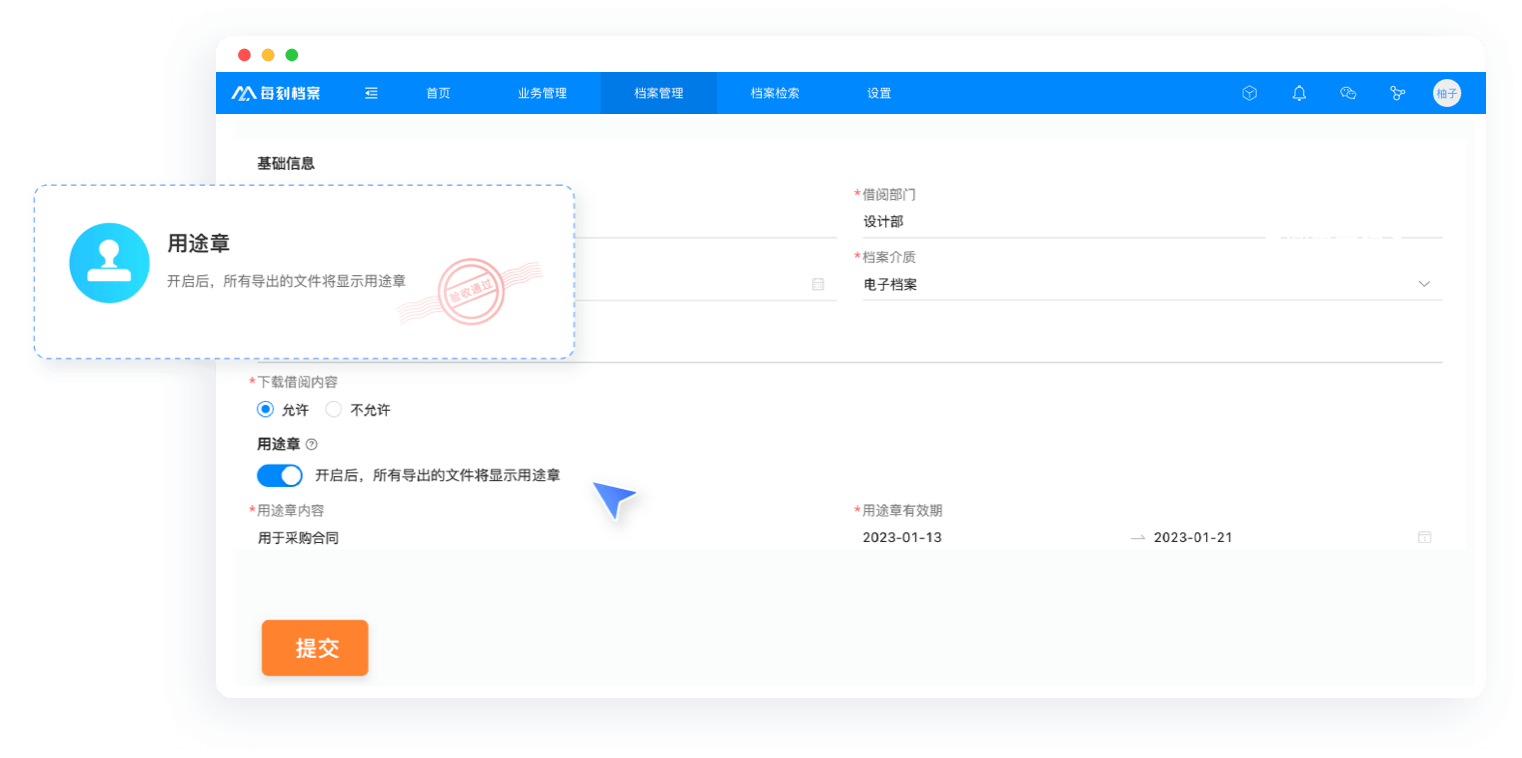Click the calendar icon for 用途章有效期
Image resolution: width=1522 pixels, height=758 pixels.
(x=1424, y=537)
